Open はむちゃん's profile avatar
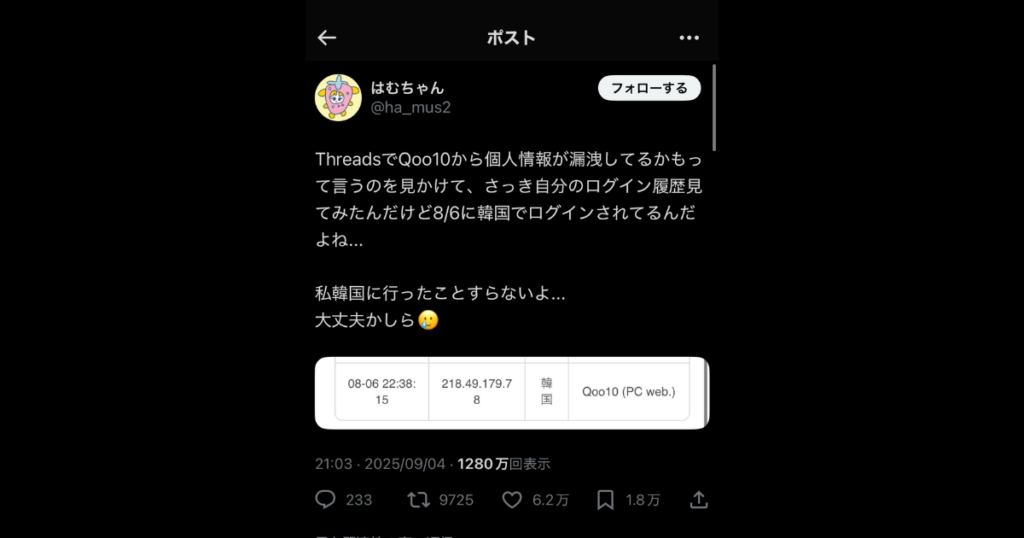Screen dimensions: 1024x538 338,97
